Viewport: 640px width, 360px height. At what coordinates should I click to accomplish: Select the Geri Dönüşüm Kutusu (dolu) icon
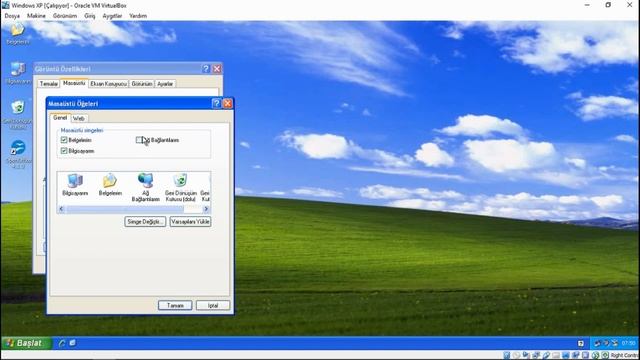pyautogui.click(x=180, y=180)
